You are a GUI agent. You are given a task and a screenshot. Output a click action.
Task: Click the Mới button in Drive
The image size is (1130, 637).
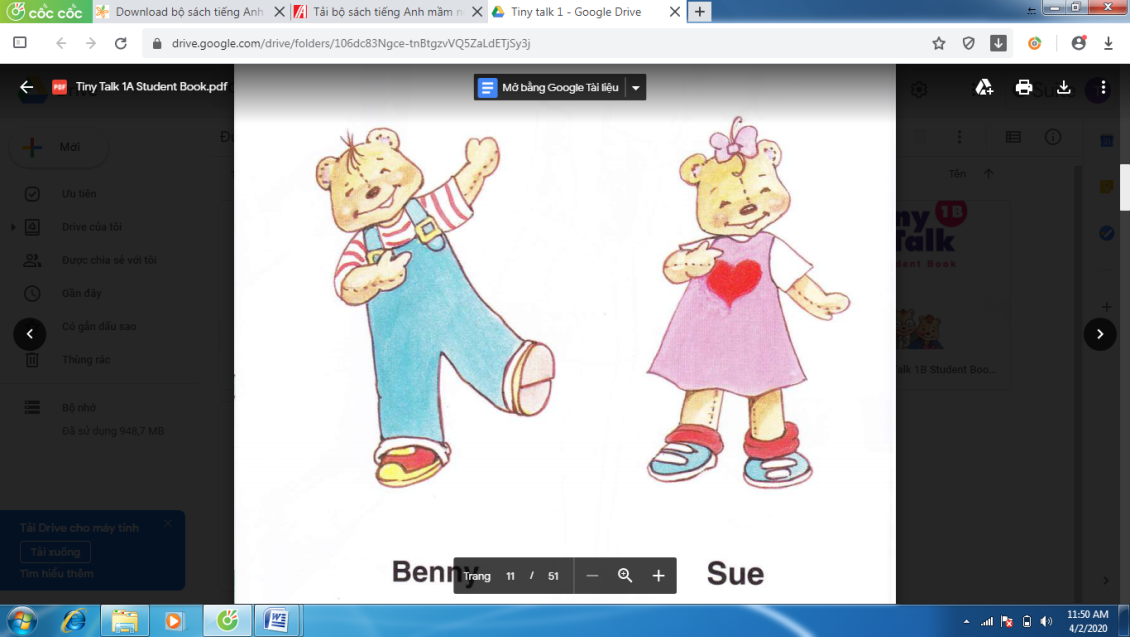tap(58, 147)
